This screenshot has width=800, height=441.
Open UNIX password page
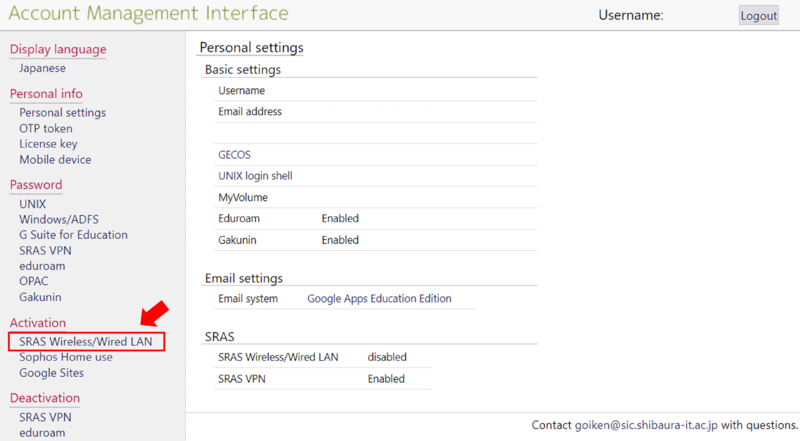point(33,204)
